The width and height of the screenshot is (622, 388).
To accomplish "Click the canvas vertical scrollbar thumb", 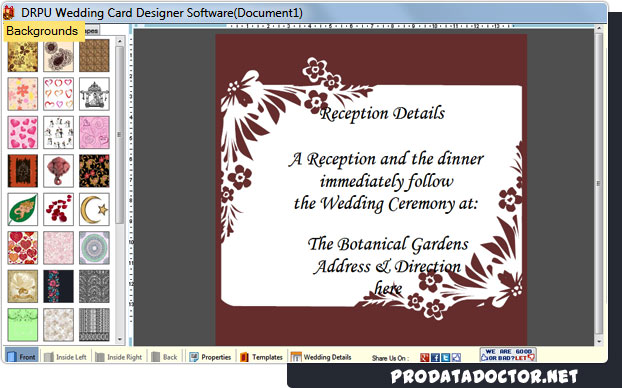I will pyautogui.click(x=599, y=183).
